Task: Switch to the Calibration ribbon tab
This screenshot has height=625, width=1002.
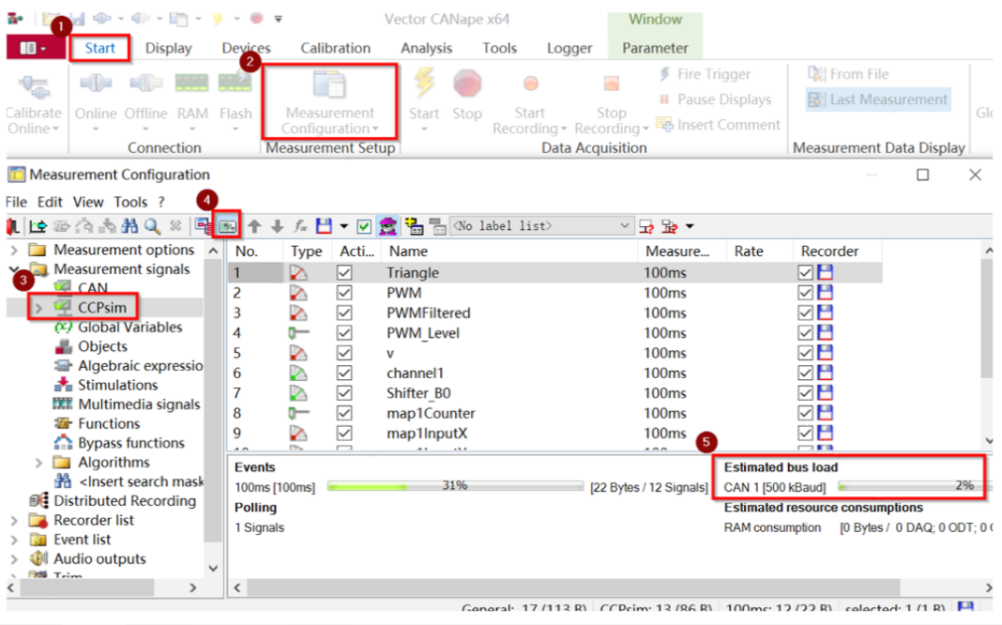Action: coord(336,48)
